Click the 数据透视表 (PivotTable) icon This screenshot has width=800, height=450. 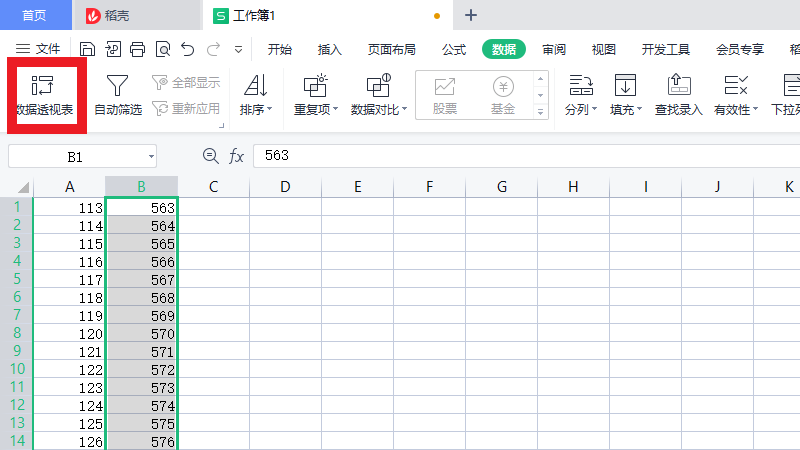tap(44, 86)
